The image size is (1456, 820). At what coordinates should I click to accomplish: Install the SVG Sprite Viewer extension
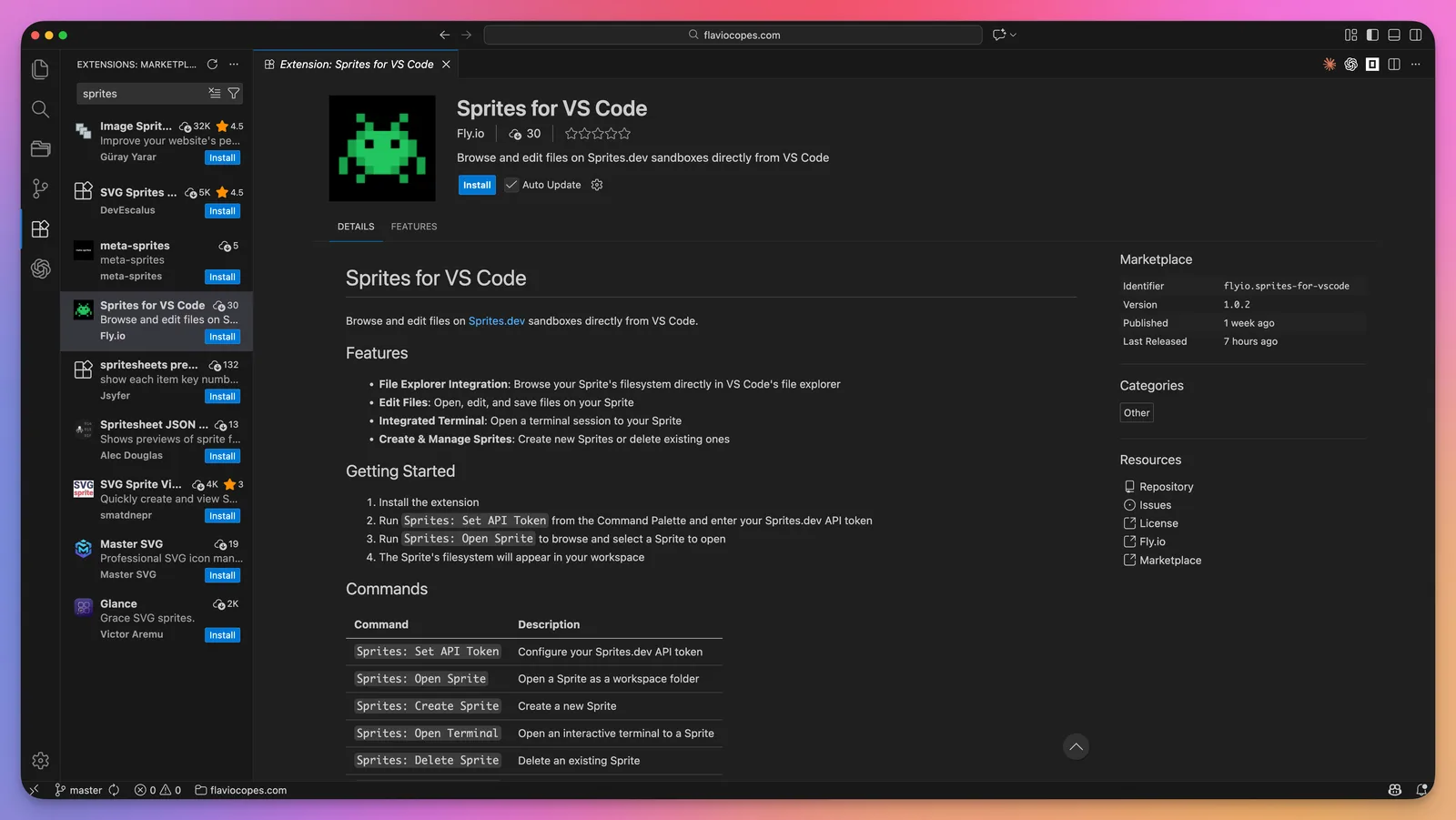222,516
